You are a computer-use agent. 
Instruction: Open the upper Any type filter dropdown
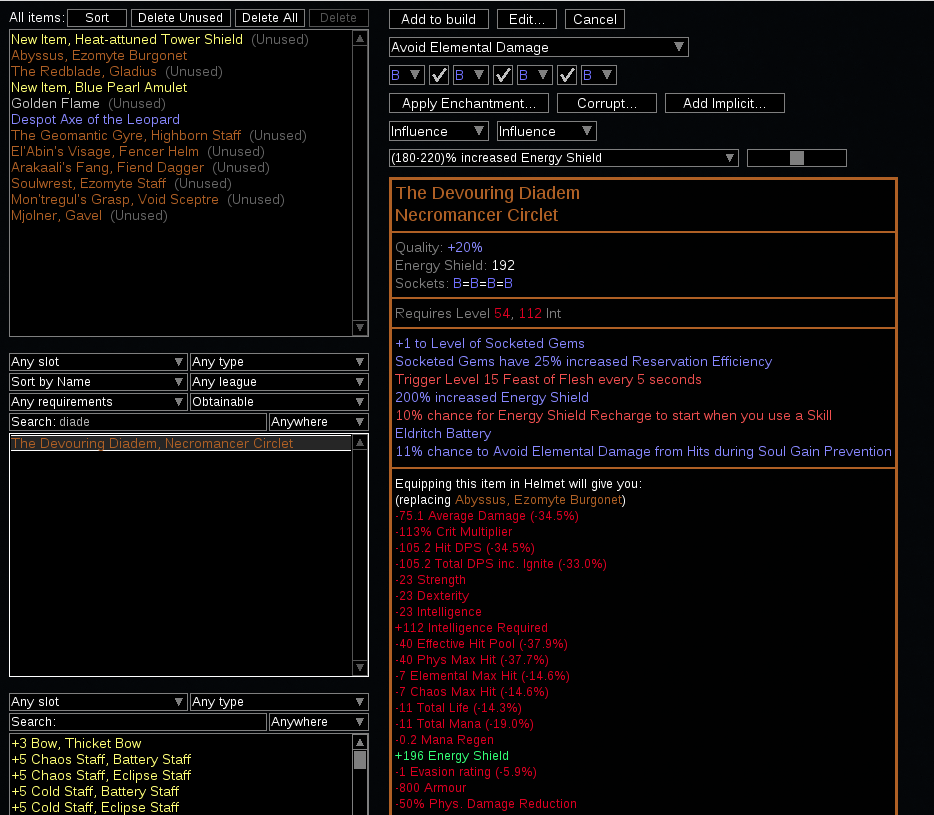coord(279,362)
